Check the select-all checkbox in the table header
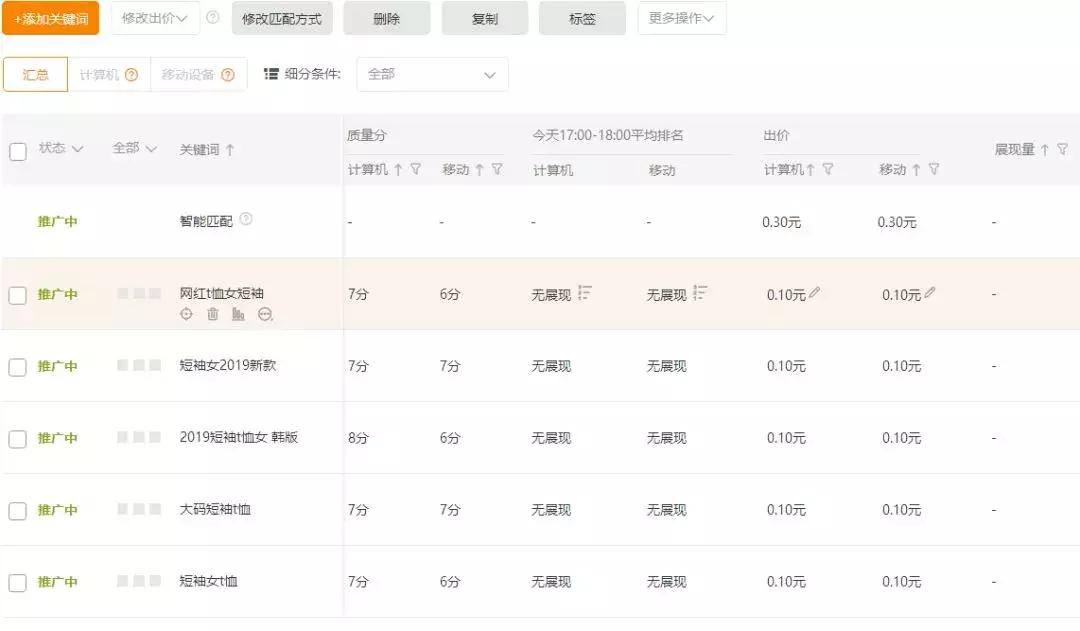Screen dimensions: 1080x631 17,149
